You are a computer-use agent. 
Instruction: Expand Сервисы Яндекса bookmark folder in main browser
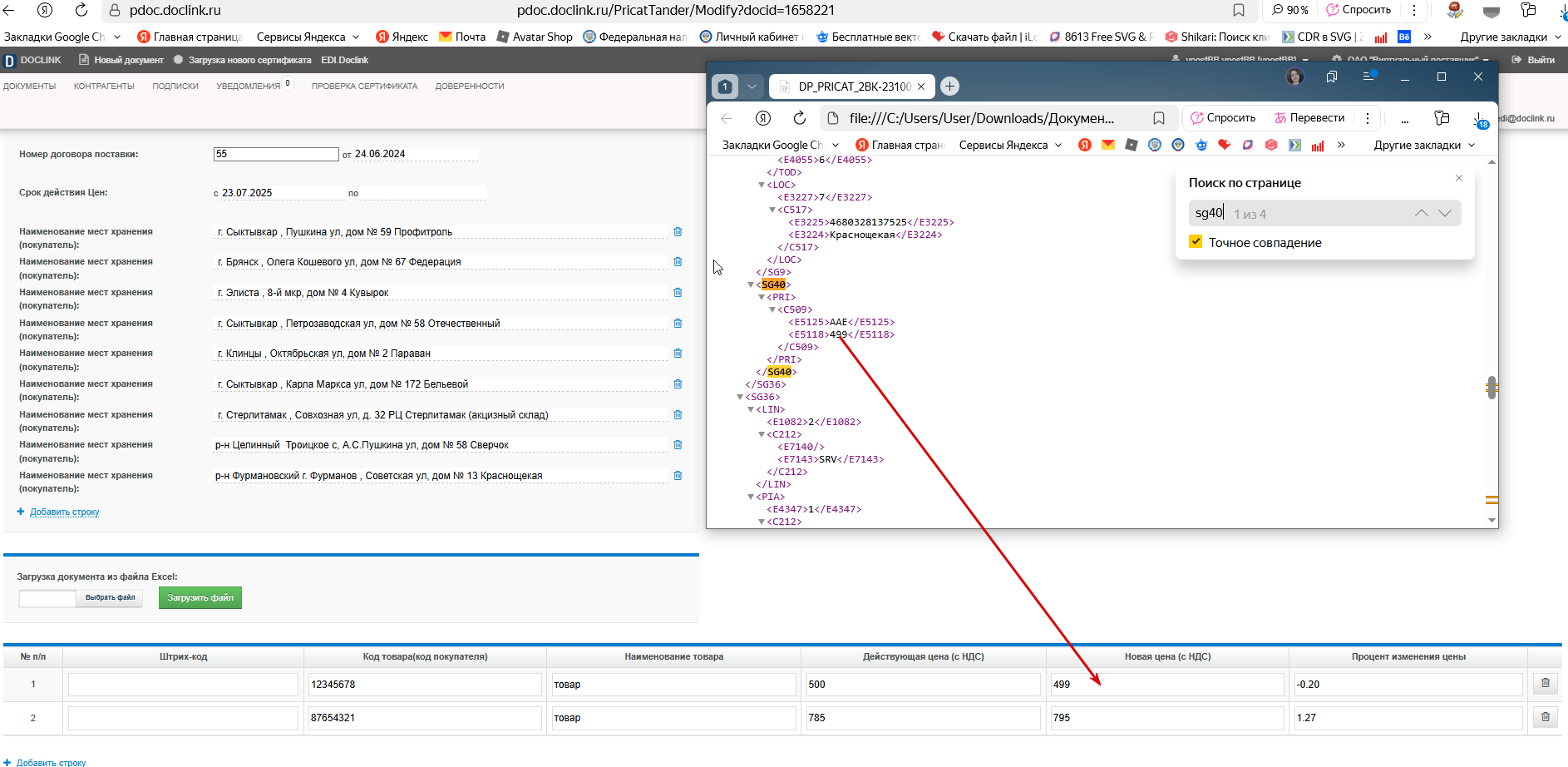308,37
